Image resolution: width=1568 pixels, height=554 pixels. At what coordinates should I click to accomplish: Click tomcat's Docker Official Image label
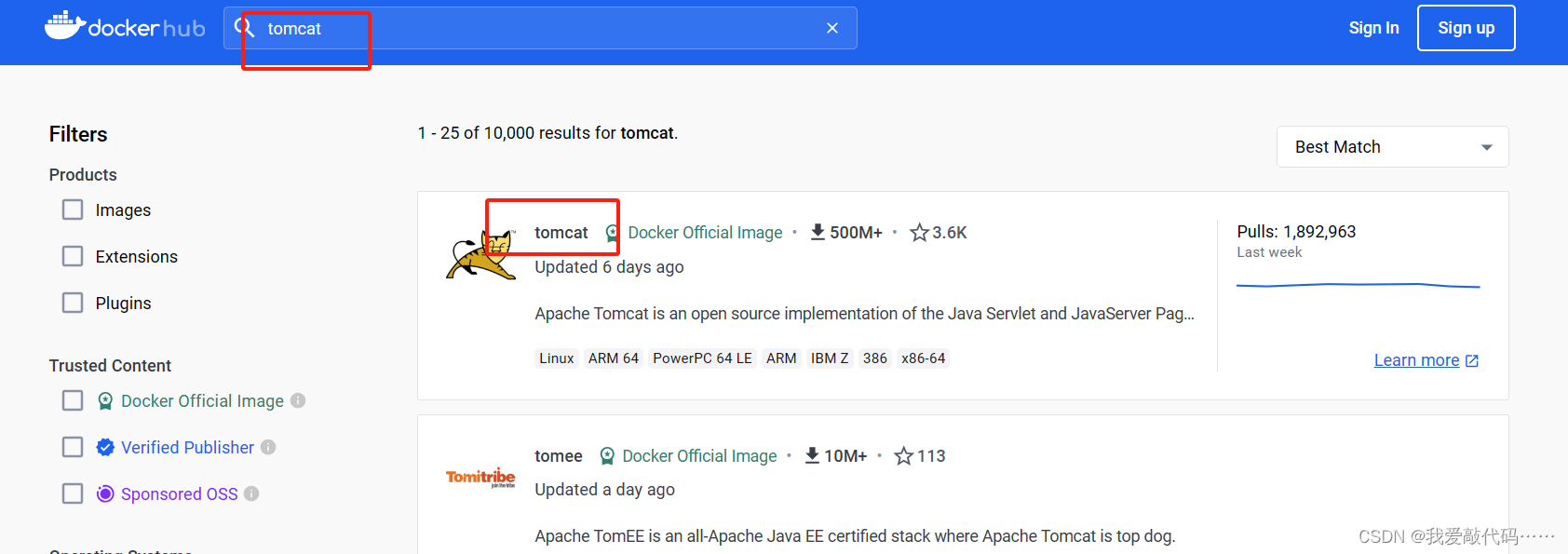[705, 233]
